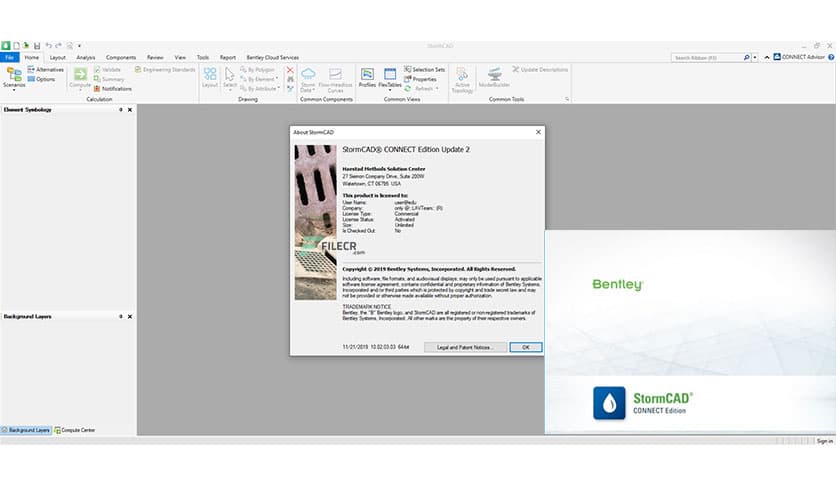Image resolution: width=836 pixels, height=484 pixels.
Task: Open Legal and Patent Notices
Action: (x=459, y=347)
